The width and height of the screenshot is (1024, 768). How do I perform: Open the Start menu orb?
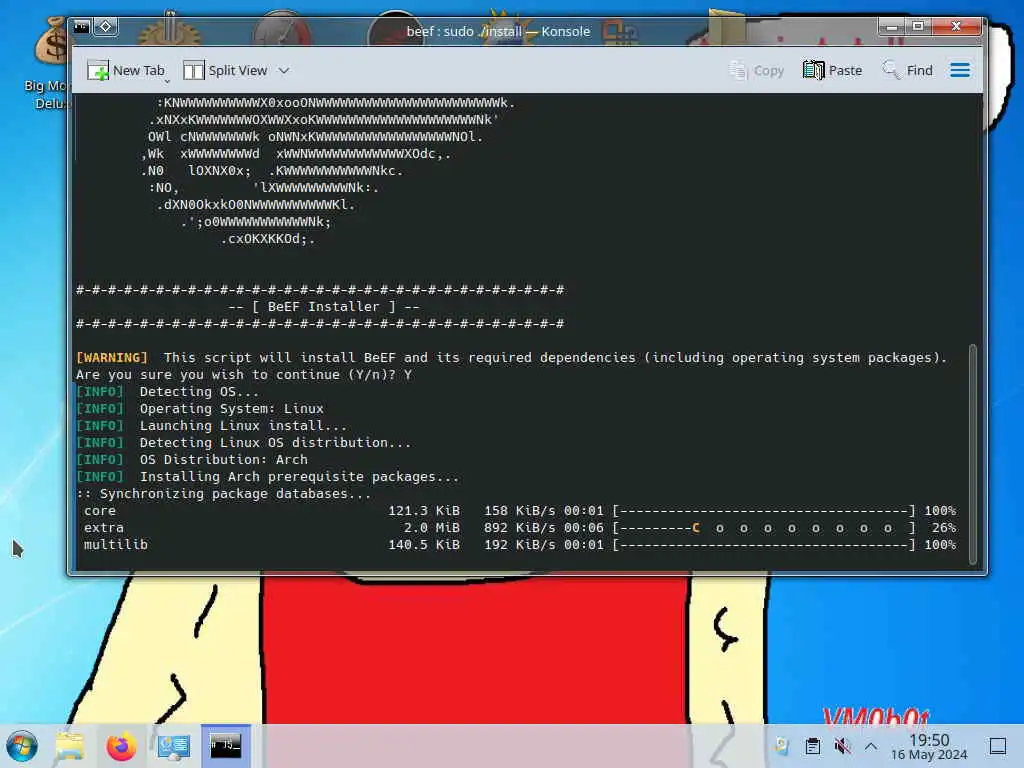coord(22,746)
